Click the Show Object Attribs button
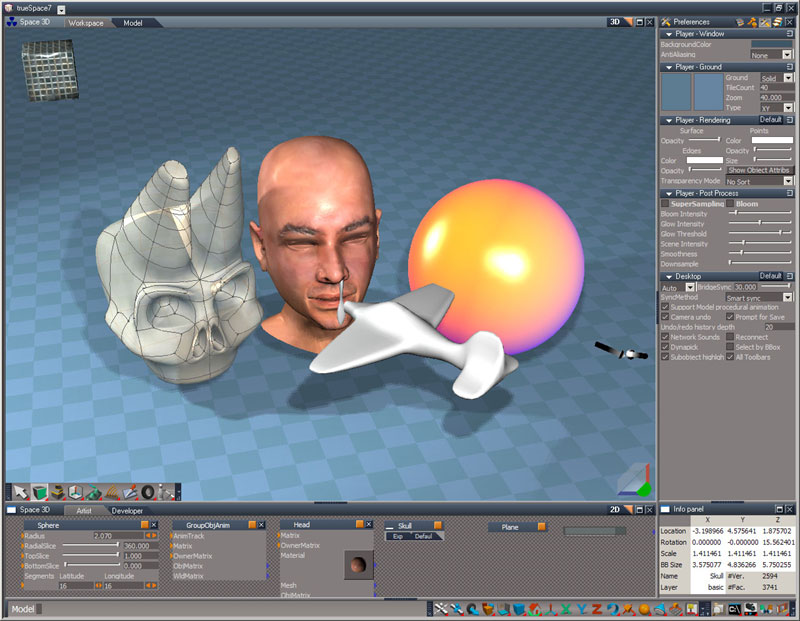The width and height of the screenshot is (800, 621). pyautogui.click(x=758, y=170)
